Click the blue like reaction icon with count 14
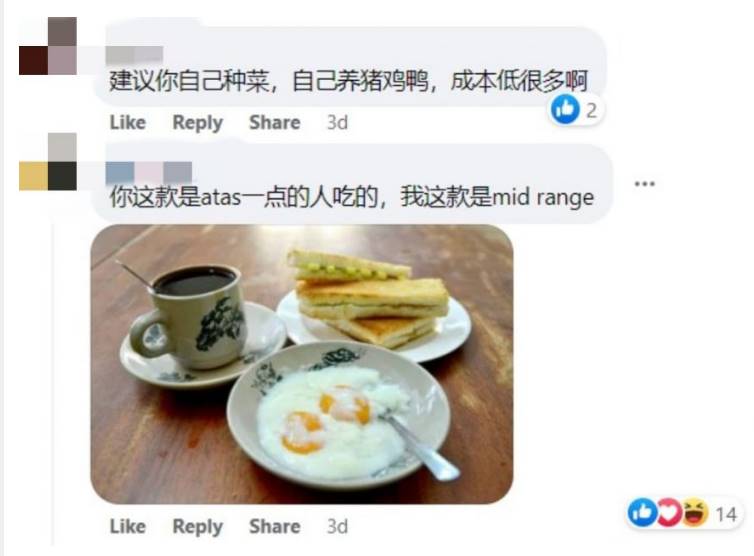The height and width of the screenshot is (556, 754). click(642, 513)
